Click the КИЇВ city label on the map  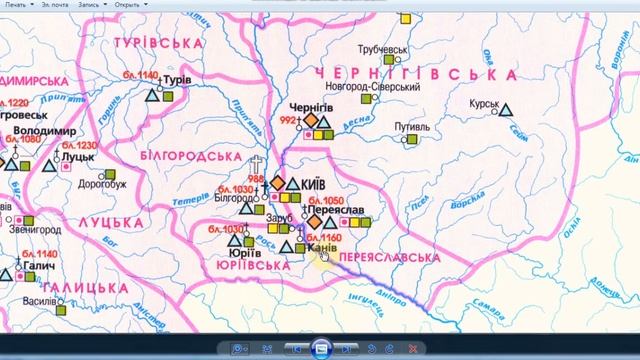pos(313,185)
